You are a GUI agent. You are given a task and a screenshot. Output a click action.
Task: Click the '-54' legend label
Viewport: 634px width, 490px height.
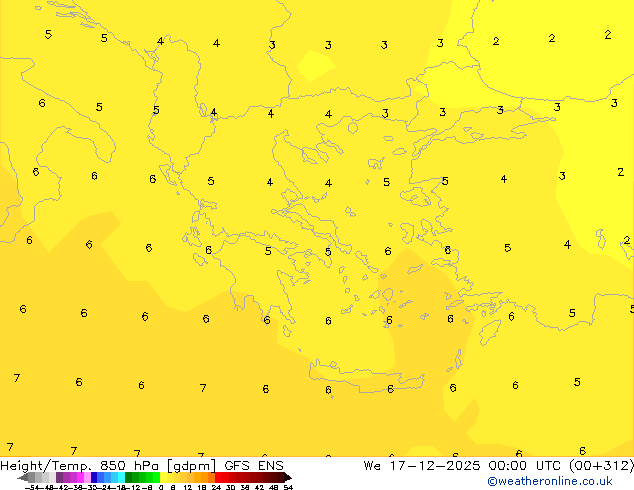[x=32, y=487]
